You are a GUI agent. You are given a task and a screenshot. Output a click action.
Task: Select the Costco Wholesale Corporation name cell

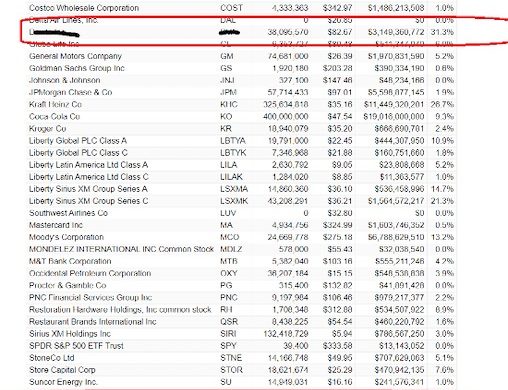click(84, 8)
